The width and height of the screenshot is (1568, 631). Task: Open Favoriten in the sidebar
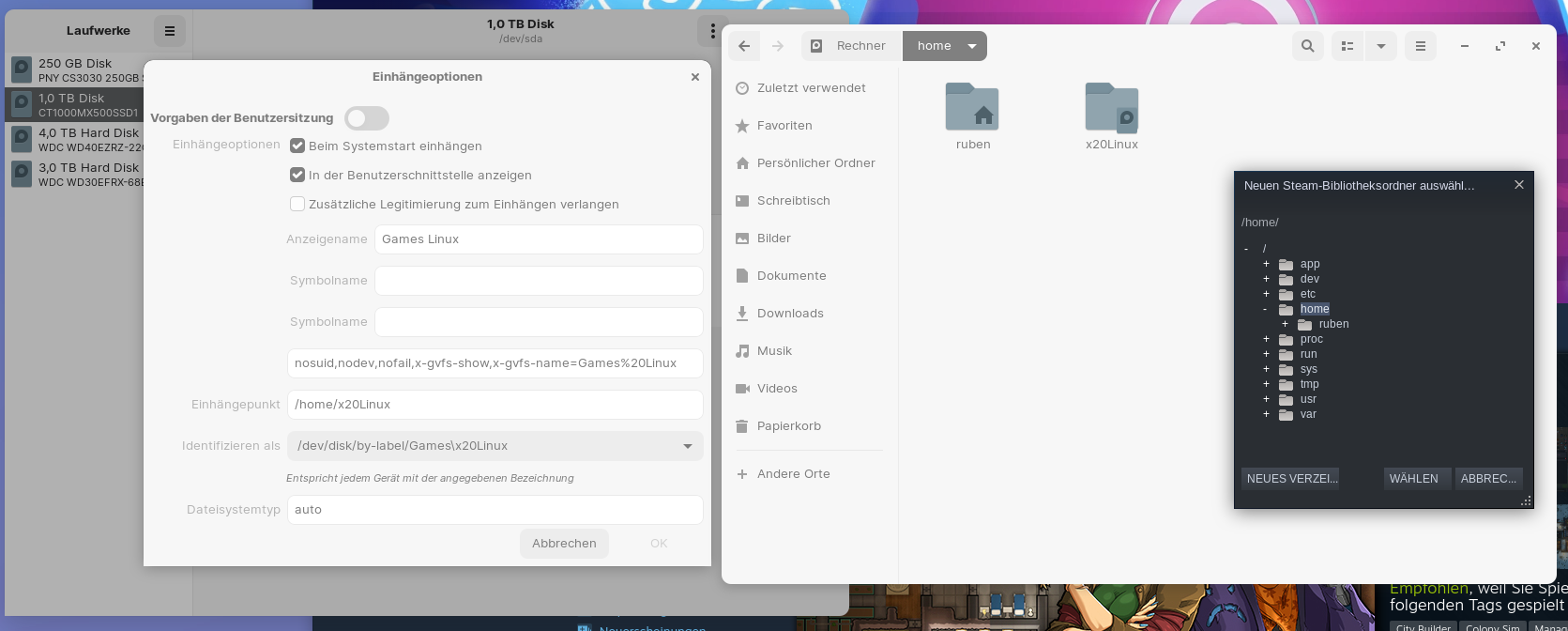pos(810,126)
